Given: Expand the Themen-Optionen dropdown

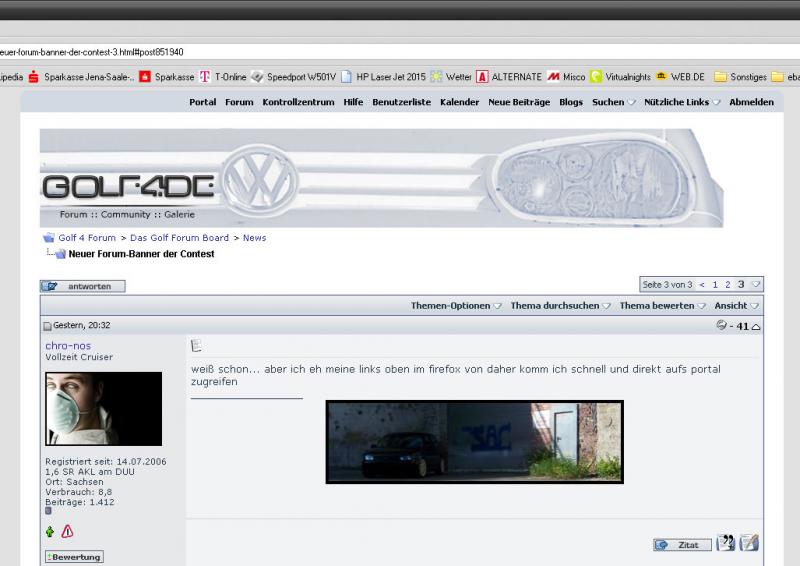Looking at the screenshot, I should point(456,306).
